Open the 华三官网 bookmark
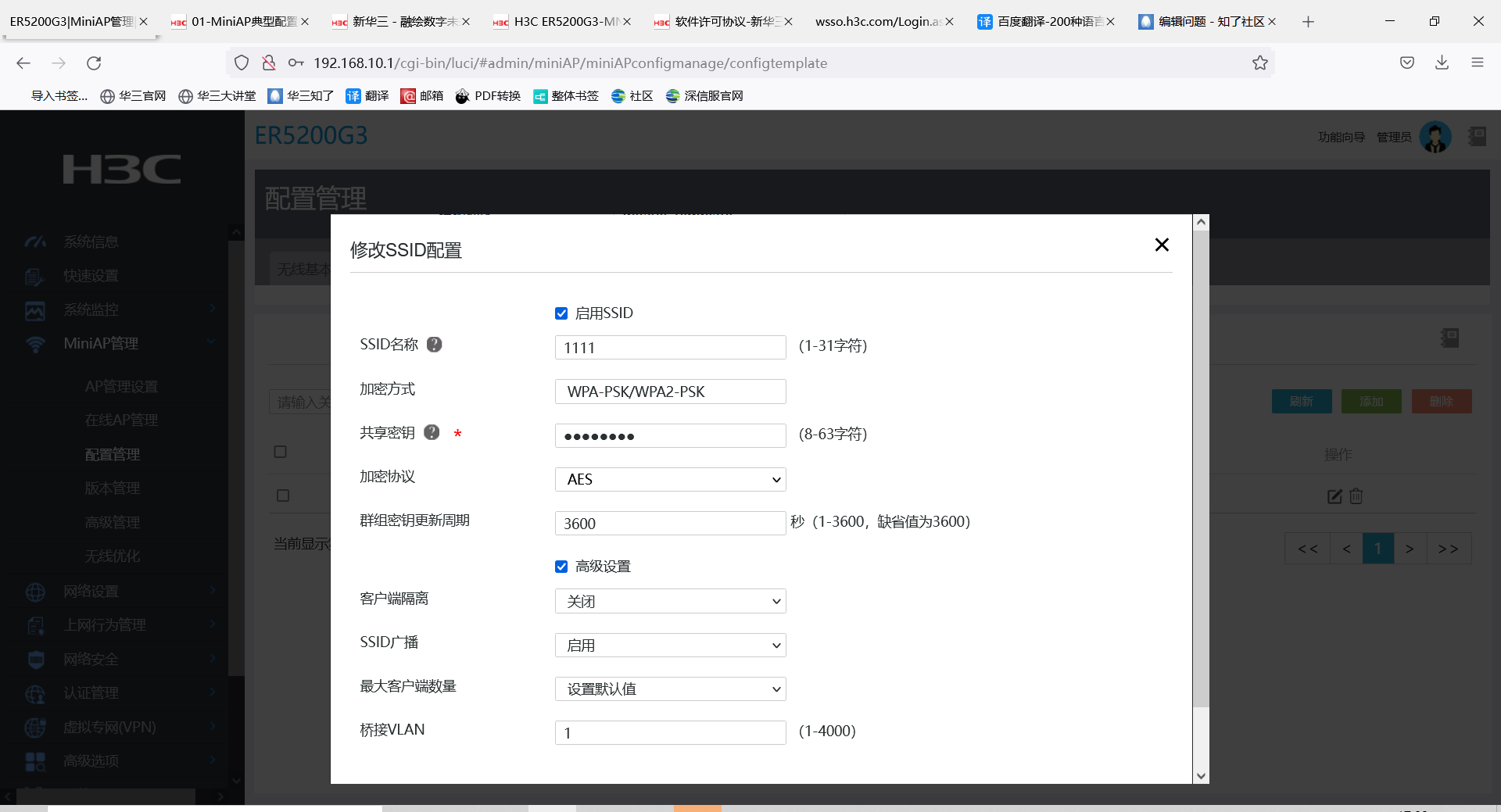The height and width of the screenshot is (812, 1501). pos(134,96)
